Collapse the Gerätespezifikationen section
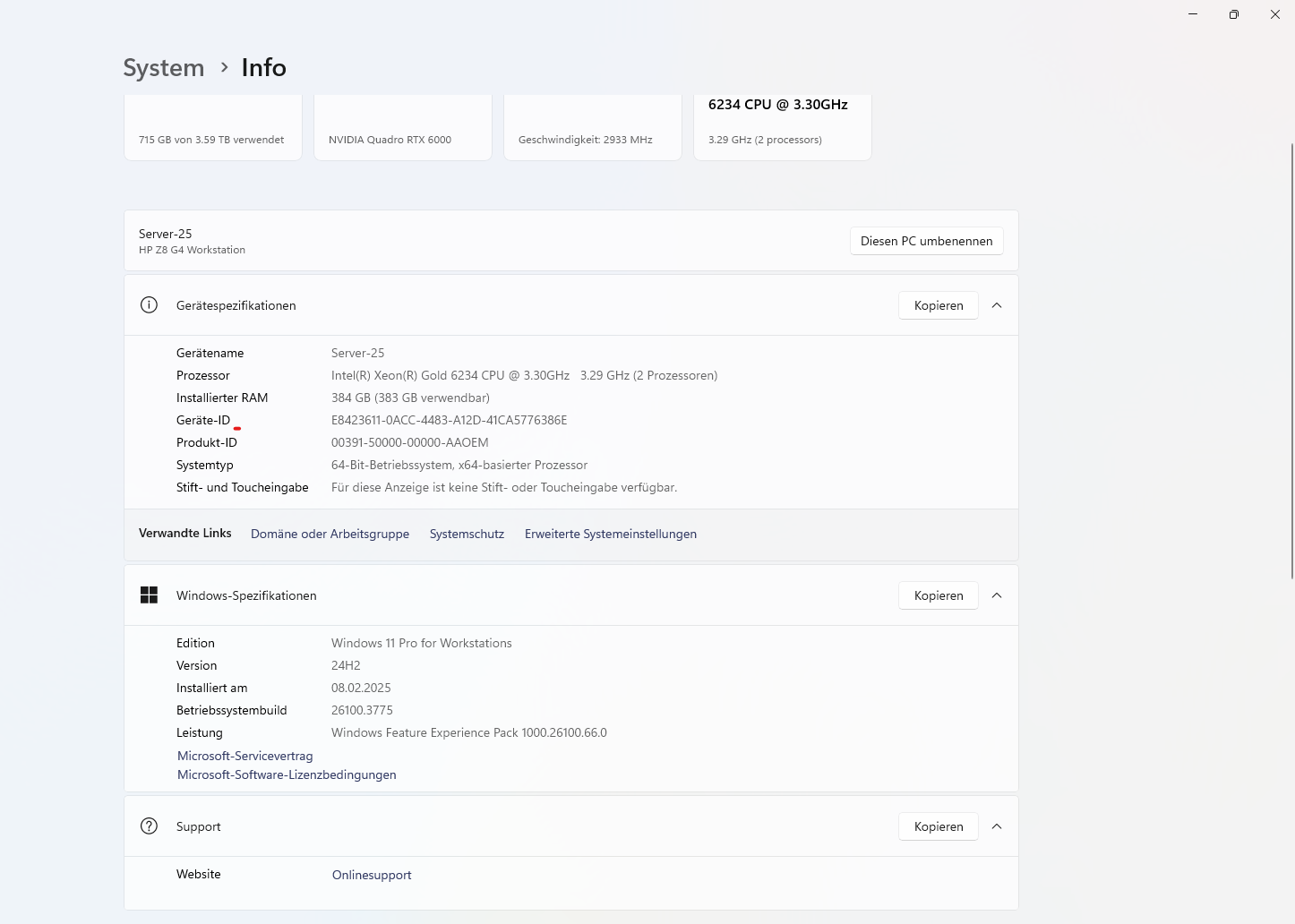The width and height of the screenshot is (1295, 924). point(997,305)
